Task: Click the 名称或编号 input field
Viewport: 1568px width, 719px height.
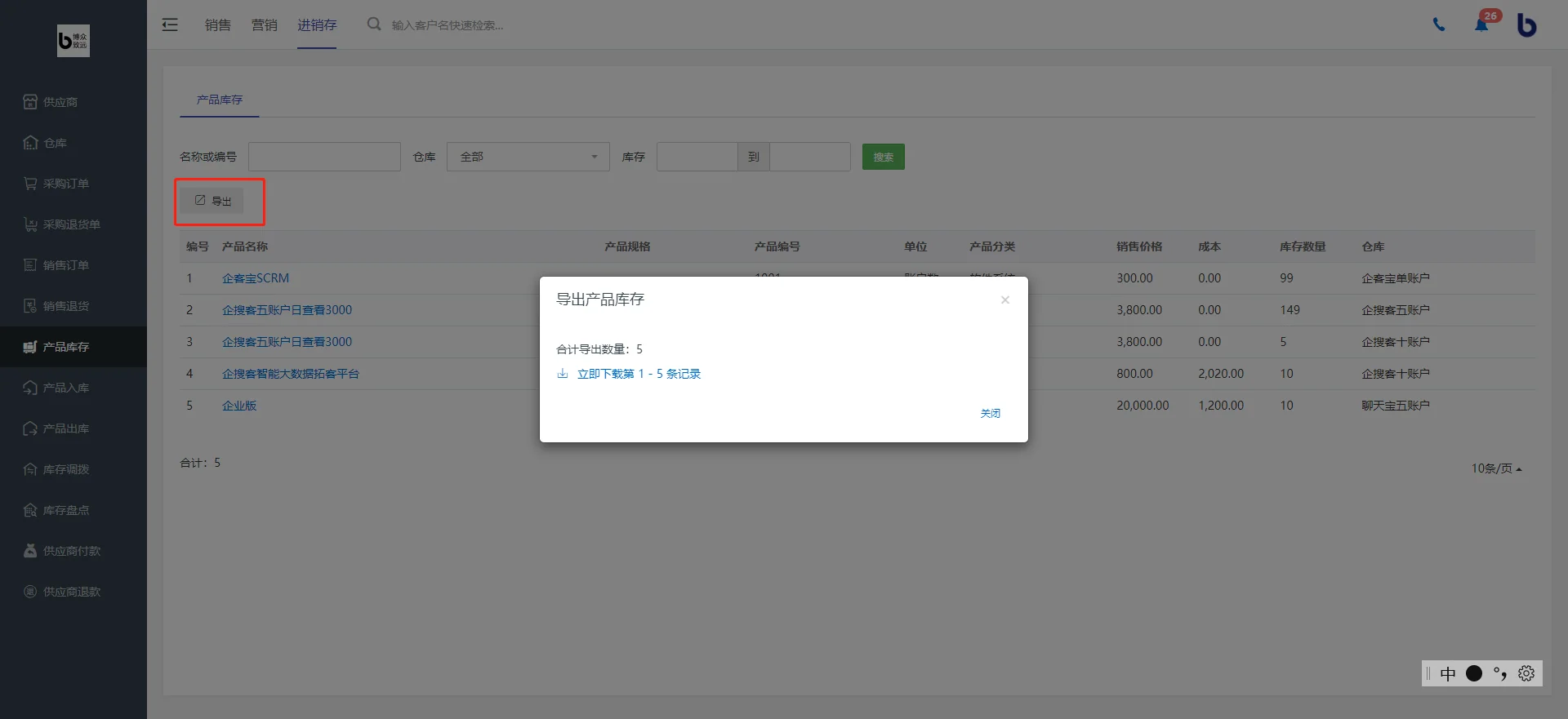Action: pyautogui.click(x=324, y=157)
